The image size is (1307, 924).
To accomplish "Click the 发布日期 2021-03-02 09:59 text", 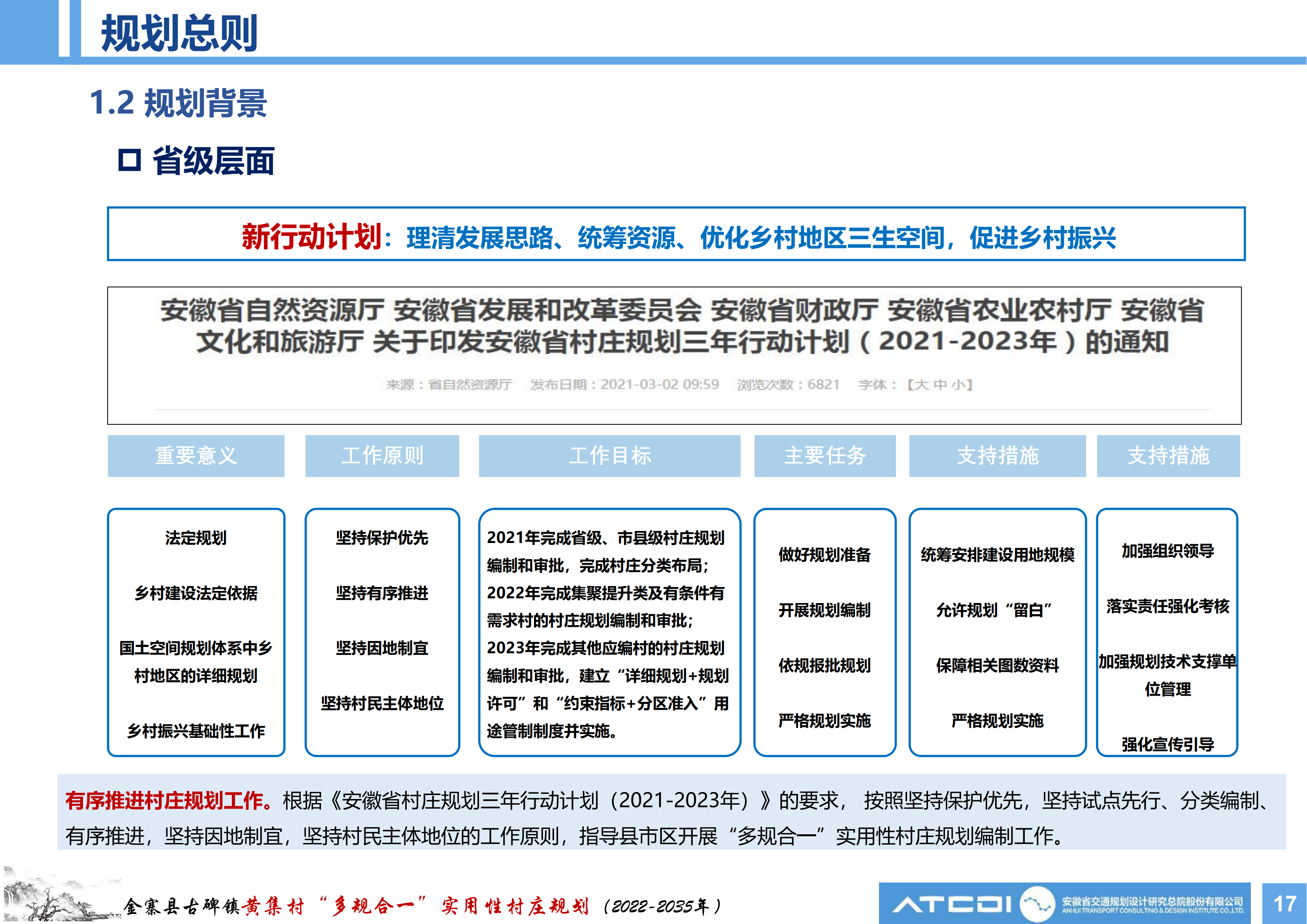I will pyautogui.click(x=624, y=385).
